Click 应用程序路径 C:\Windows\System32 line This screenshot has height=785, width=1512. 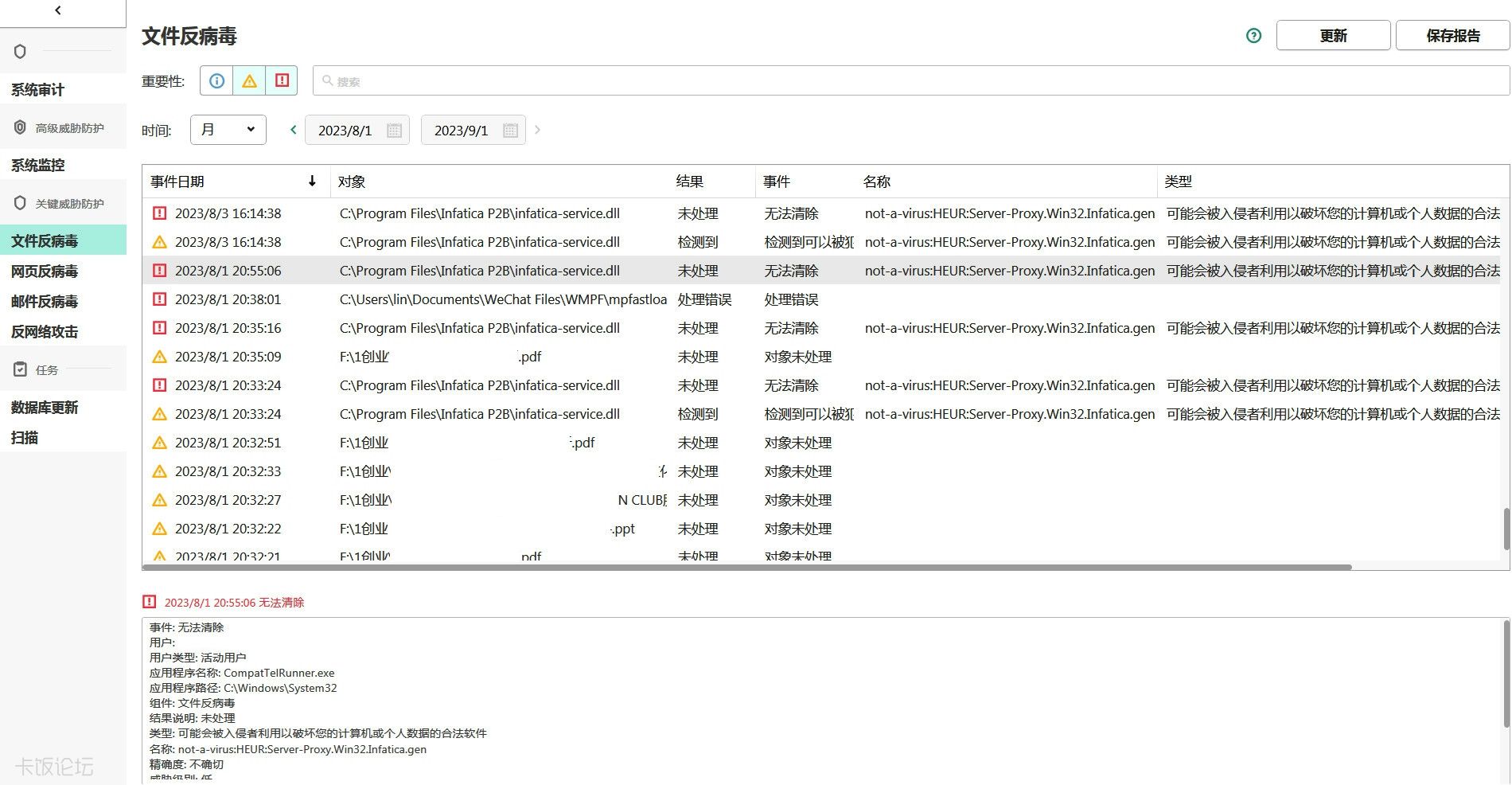click(243, 688)
